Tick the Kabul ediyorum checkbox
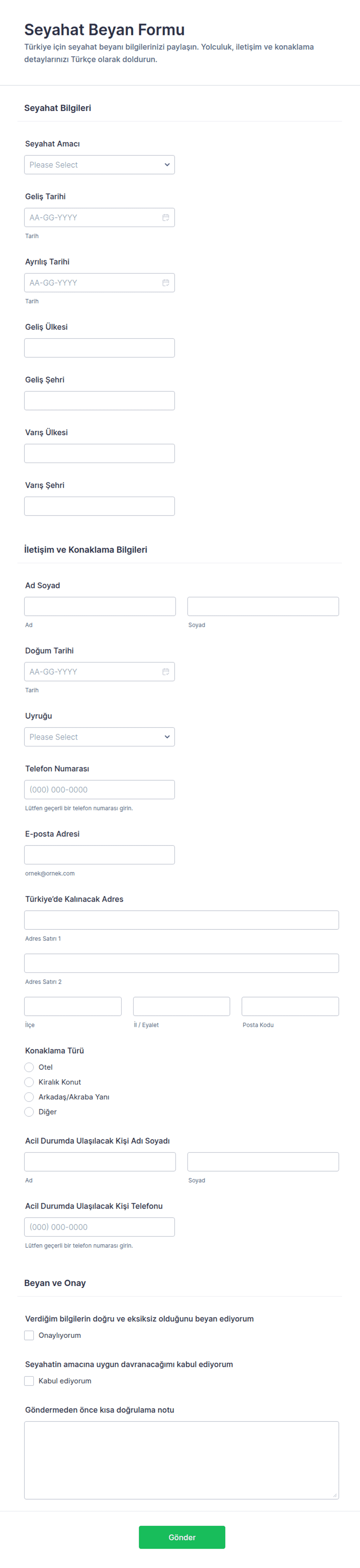Image resolution: width=360 pixels, height=1568 pixels. click(x=29, y=1380)
